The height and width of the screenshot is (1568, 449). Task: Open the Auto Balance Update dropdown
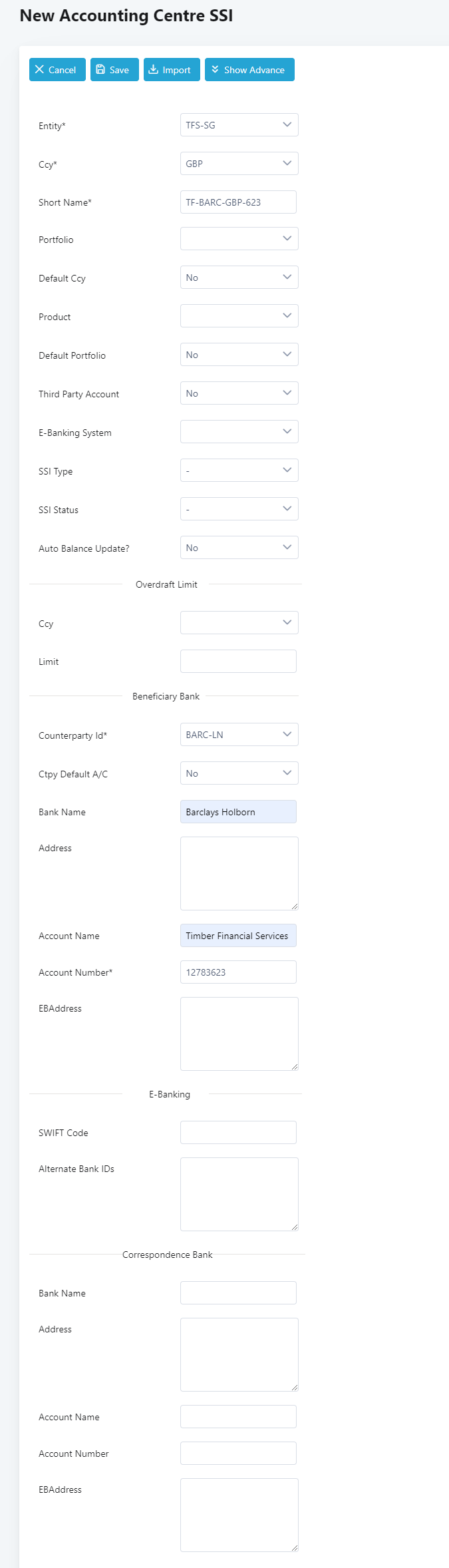click(239, 548)
